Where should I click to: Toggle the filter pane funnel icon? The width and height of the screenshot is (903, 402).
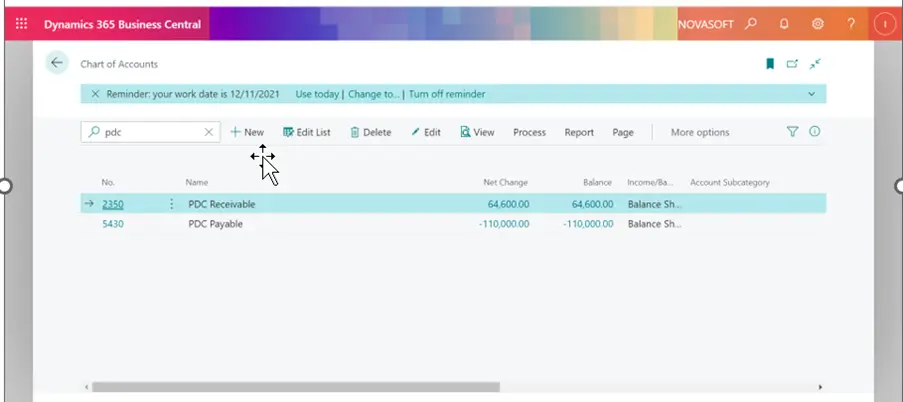pos(792,131)
